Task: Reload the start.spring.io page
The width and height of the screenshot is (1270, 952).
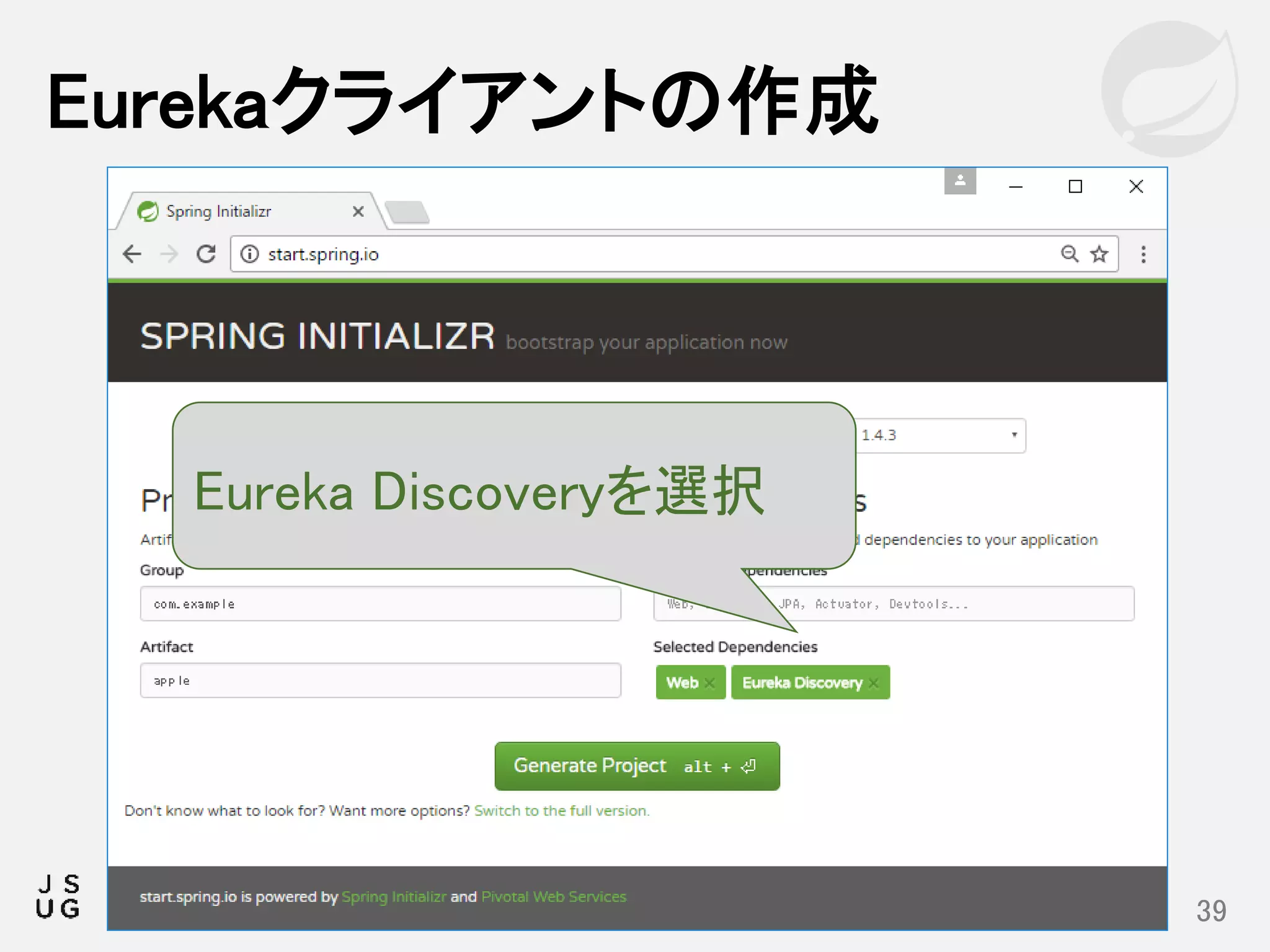Action: point(206,254)
